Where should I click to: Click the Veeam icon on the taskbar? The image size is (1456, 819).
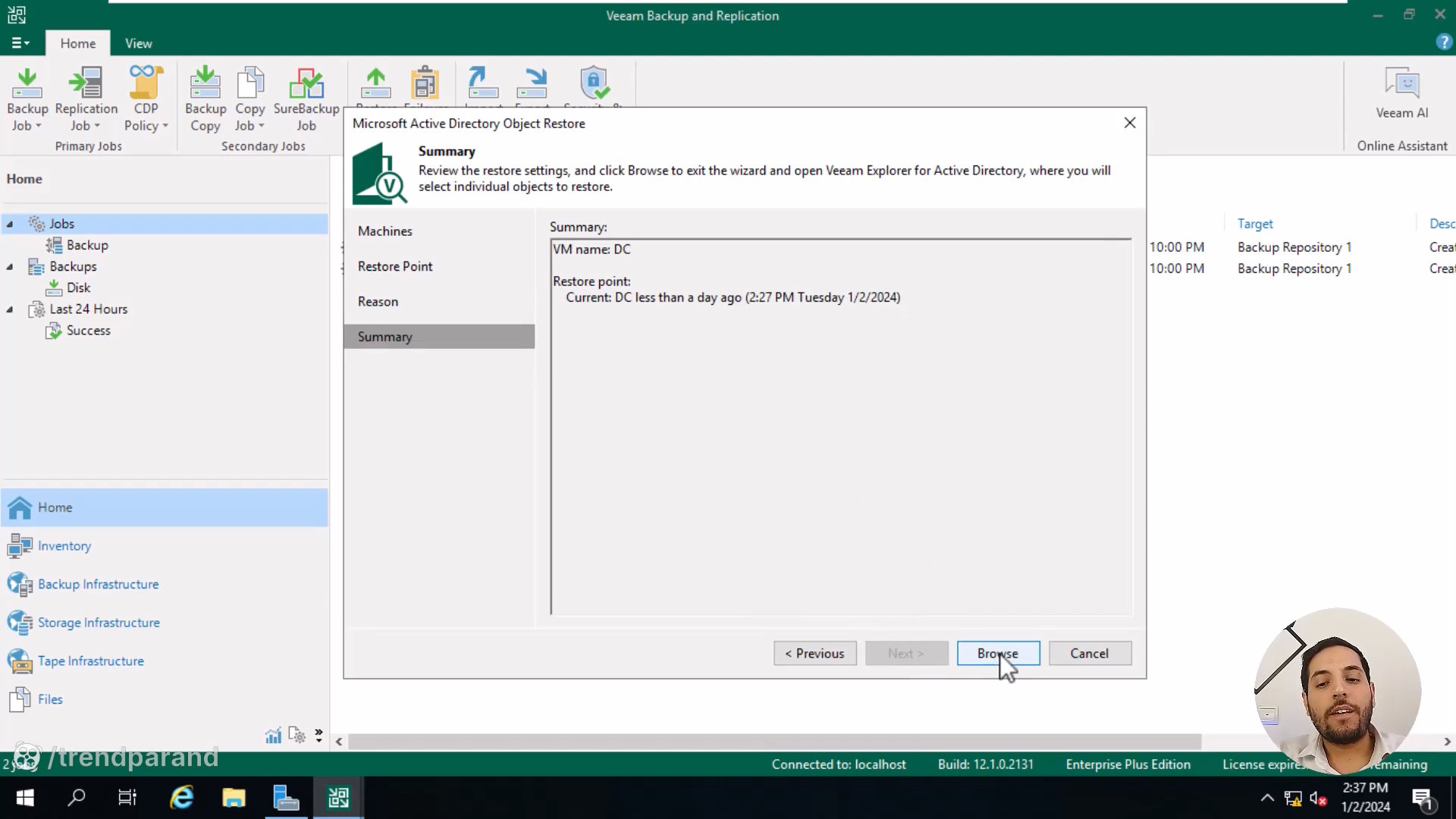point(338,798)
